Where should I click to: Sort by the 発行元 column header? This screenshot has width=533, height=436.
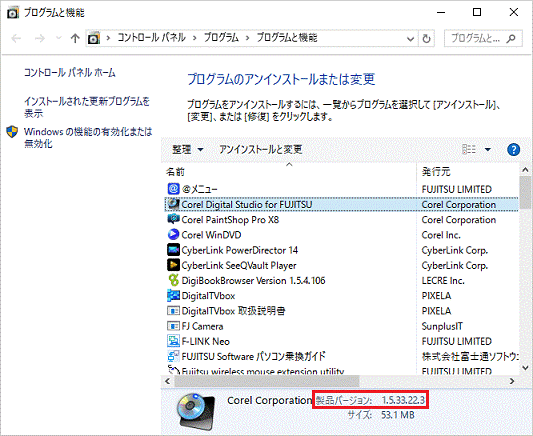pyautogui.click(x=436, y=172)
